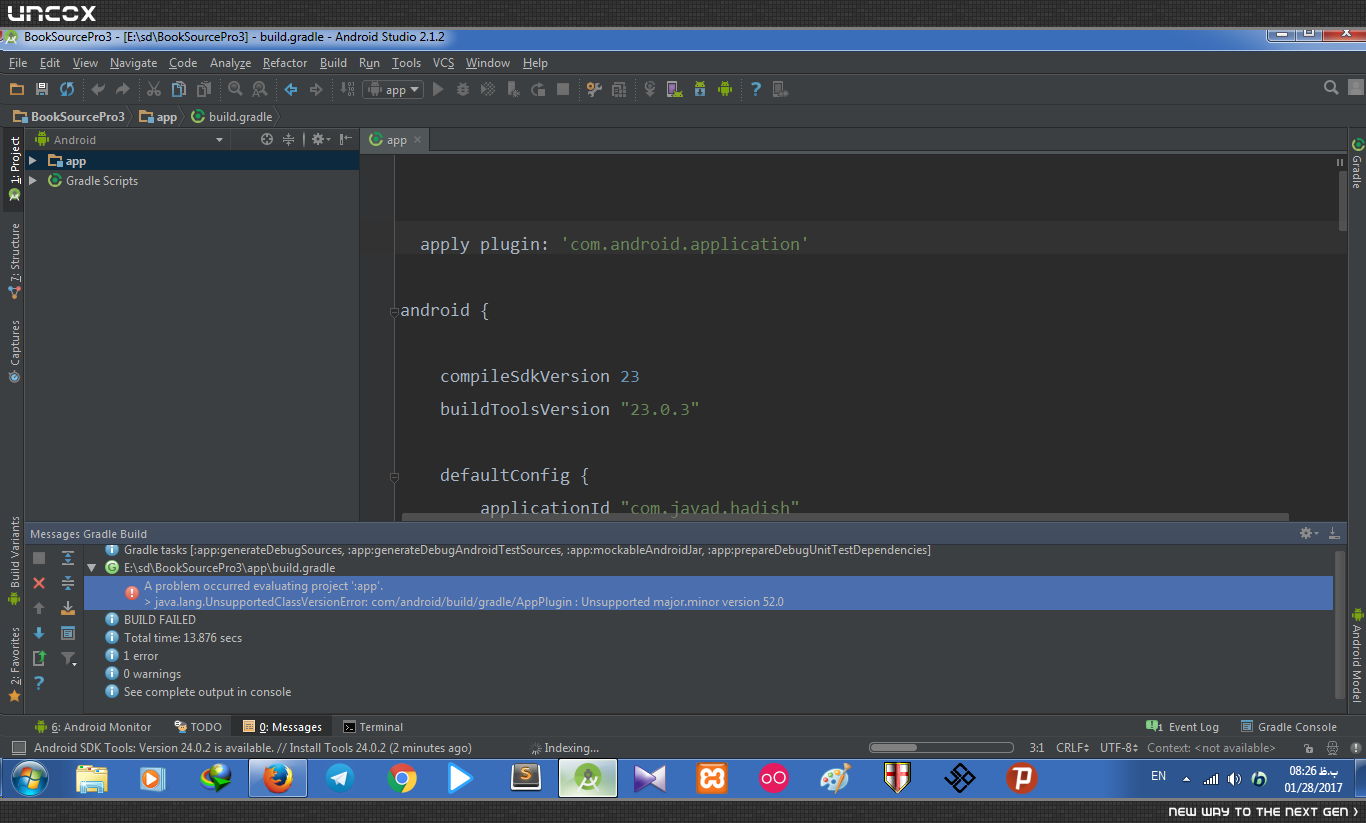The width and height of the screenshot is (1366, 823).
Task: Click the Stop square toolbar icon
Action: [x=563, y=89]
